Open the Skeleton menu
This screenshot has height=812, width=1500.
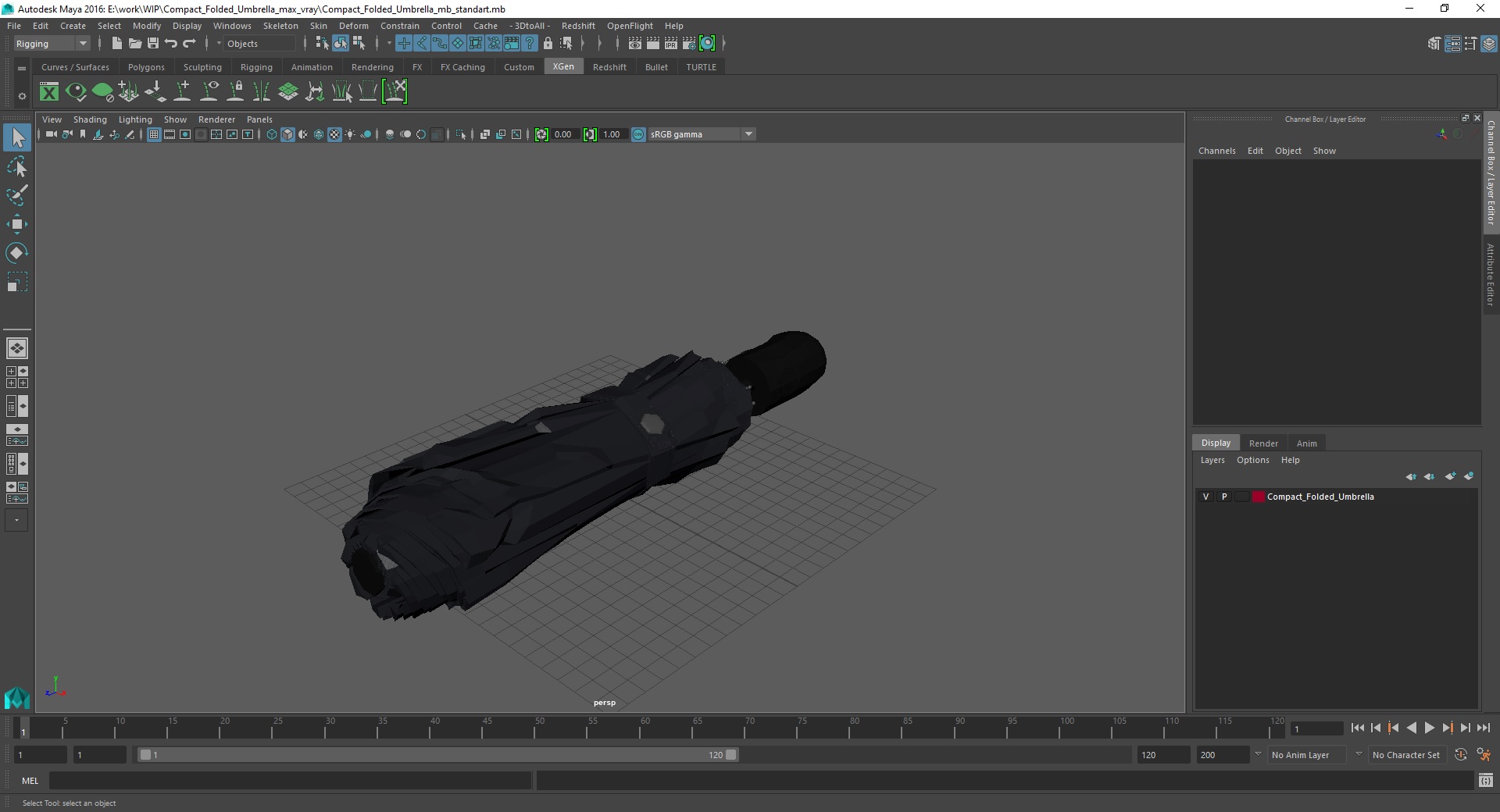point(280,26)
